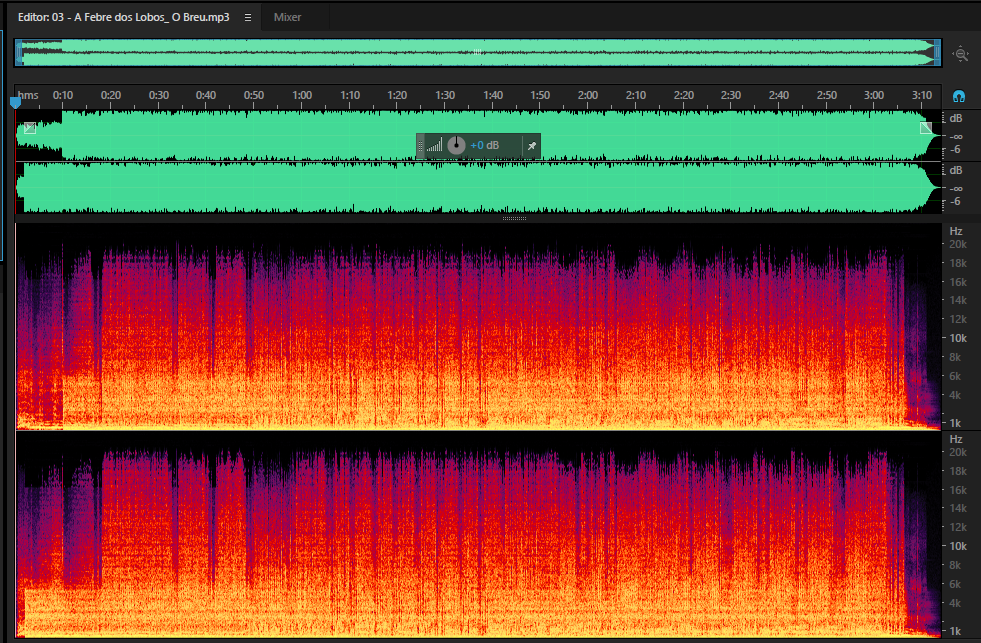This screenshot has width=981, height=643.
Task: Click the 2:30 mark on time ruler
Action: point(731,95)
